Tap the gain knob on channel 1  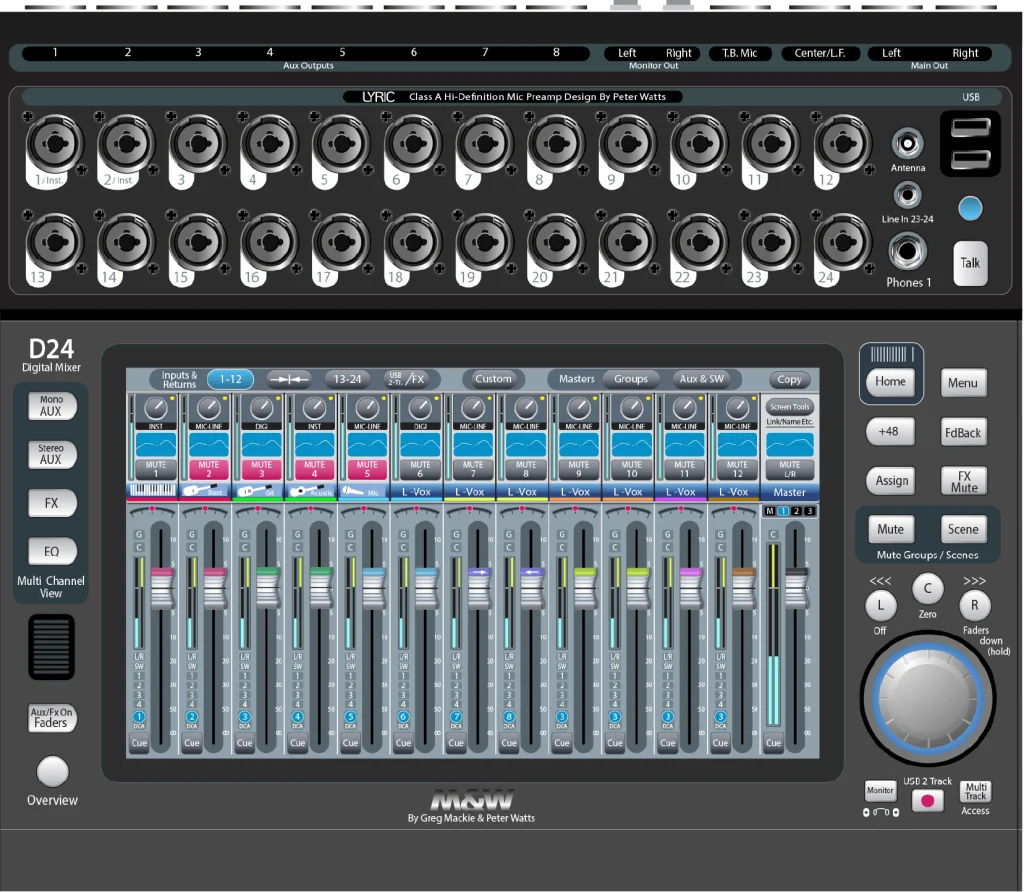(x=156, y=408)
